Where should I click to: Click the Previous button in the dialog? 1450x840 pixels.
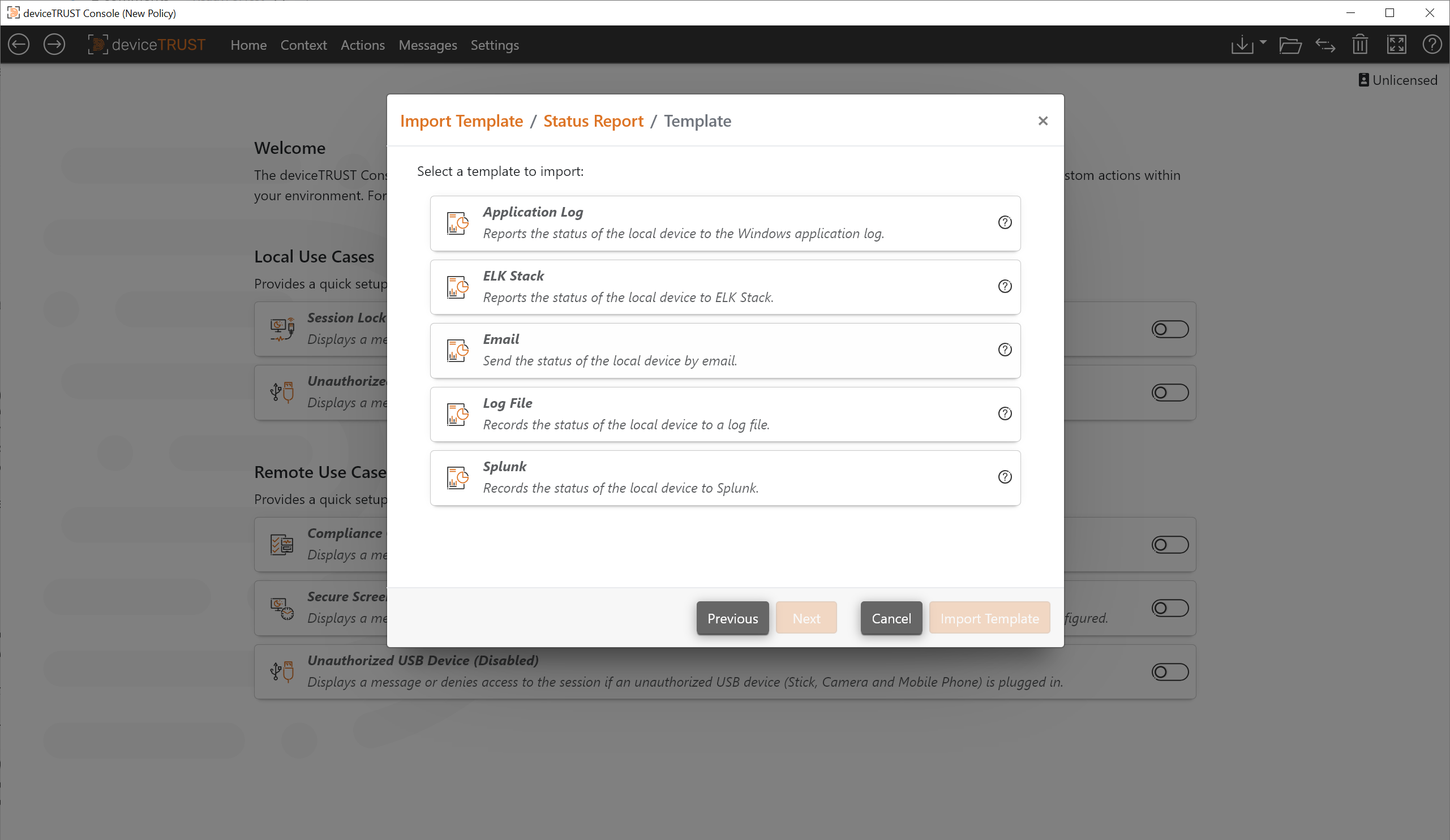pyautogui.click(x=732, y=618)
